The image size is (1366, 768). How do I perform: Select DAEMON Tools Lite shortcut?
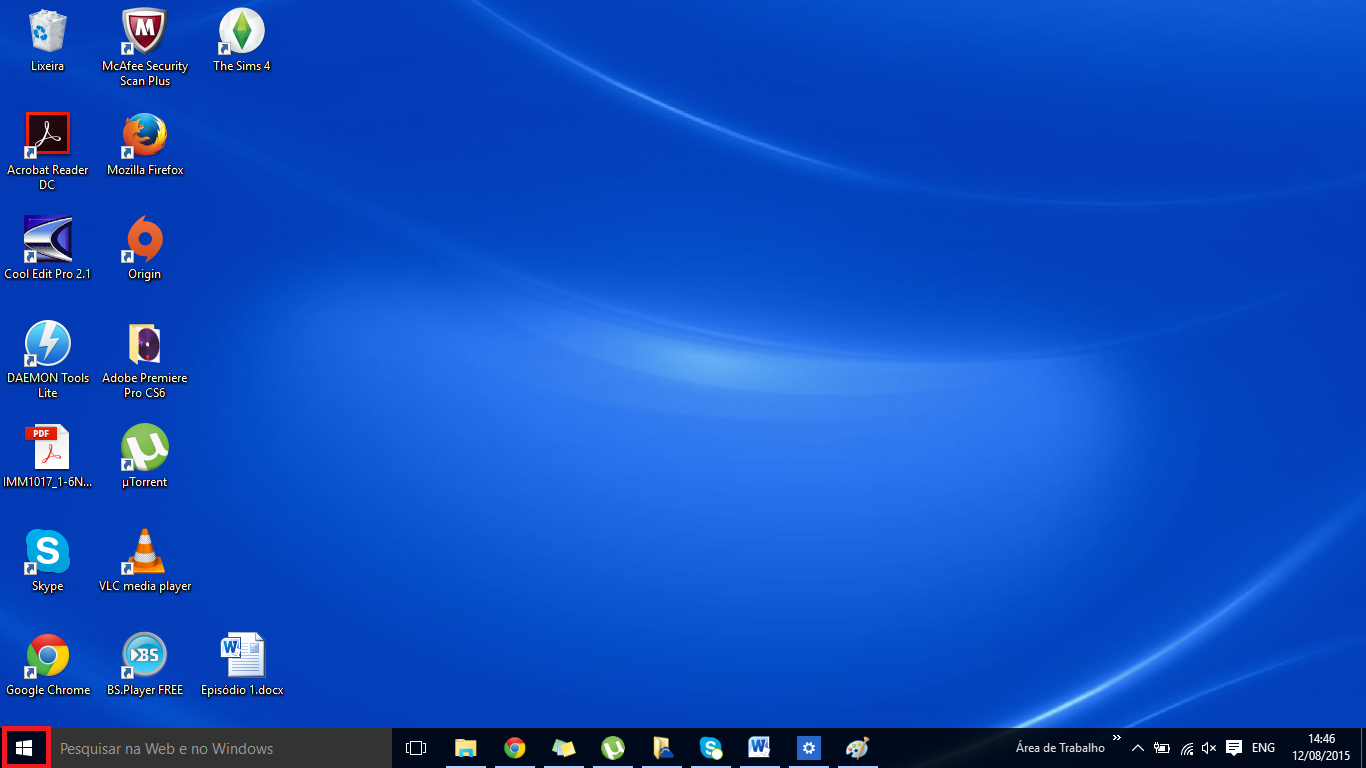click(47, 360)
